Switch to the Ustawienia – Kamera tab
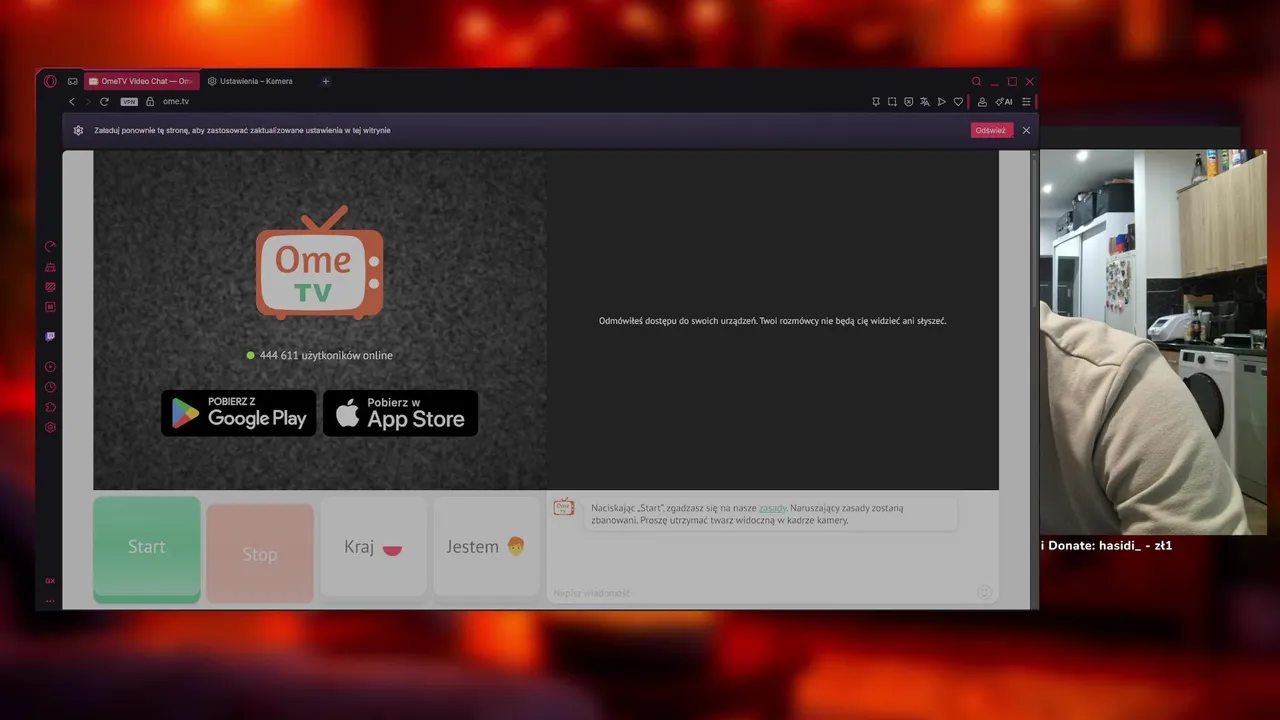The height and width of the screenshot is (720, 1280). tap(250, 81)
